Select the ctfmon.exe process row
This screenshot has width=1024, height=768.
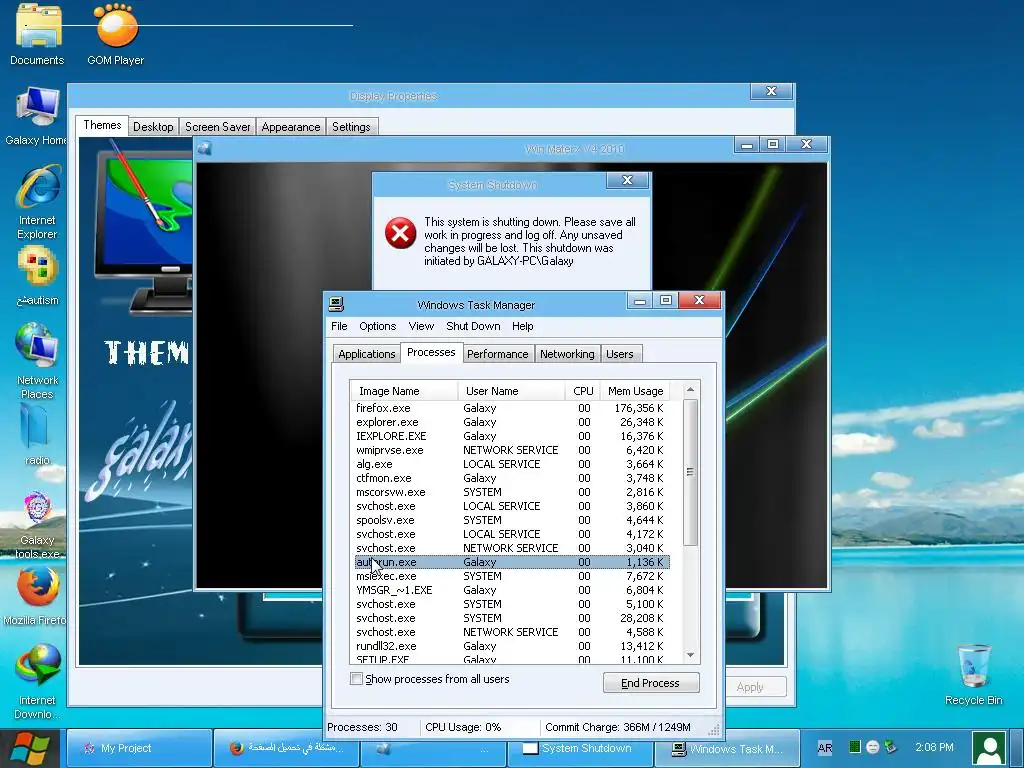click(x=511, y=478)
